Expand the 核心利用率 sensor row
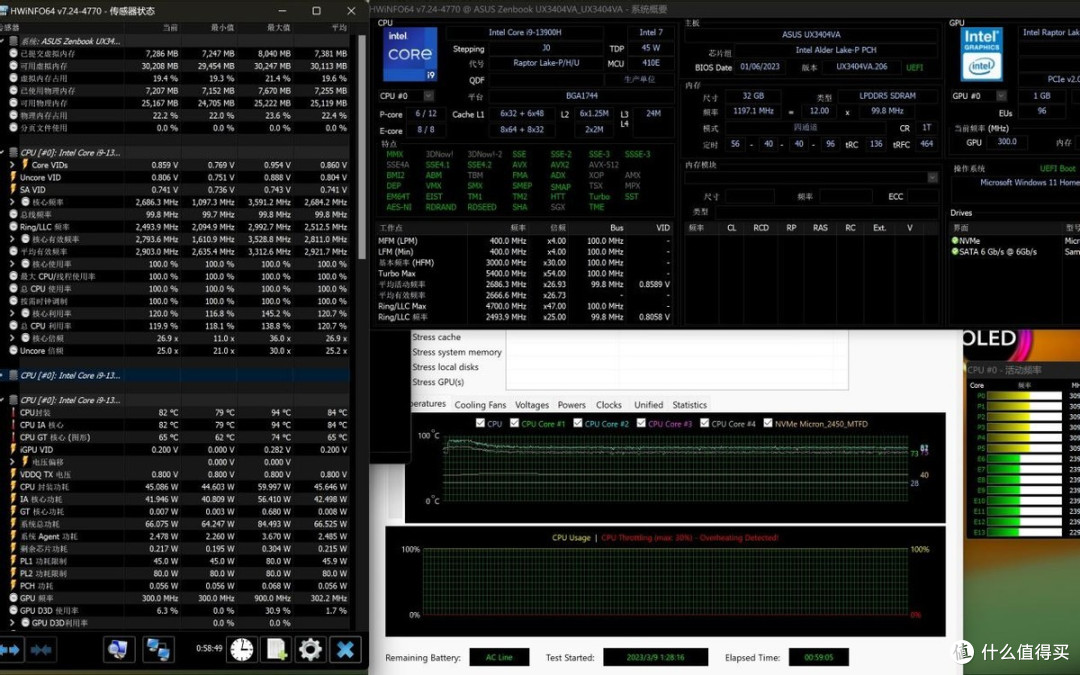The height and width of the screenshot is (675, 1080). pos(12,313)
